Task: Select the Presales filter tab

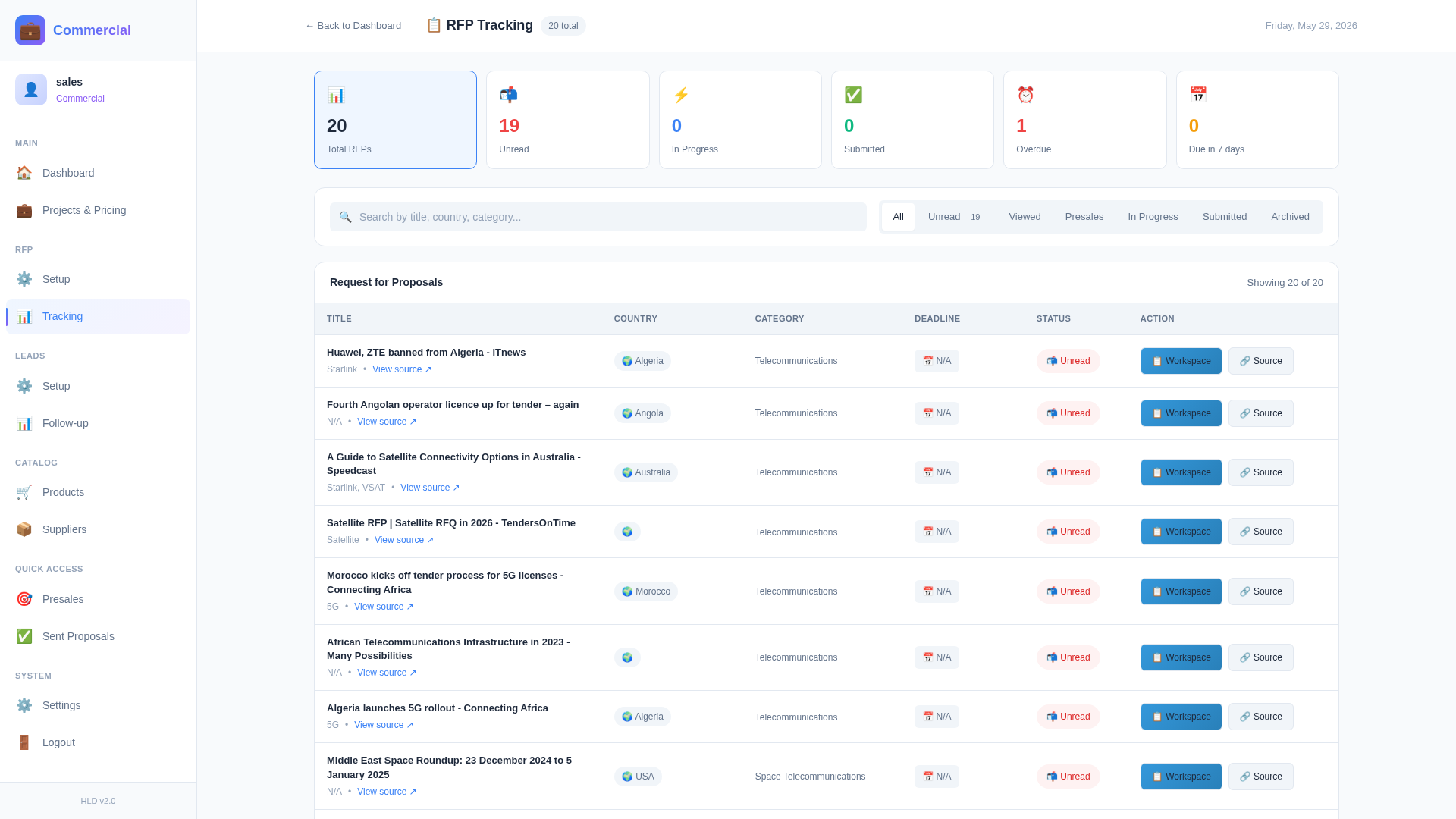Action: (x=1084, y=217)
